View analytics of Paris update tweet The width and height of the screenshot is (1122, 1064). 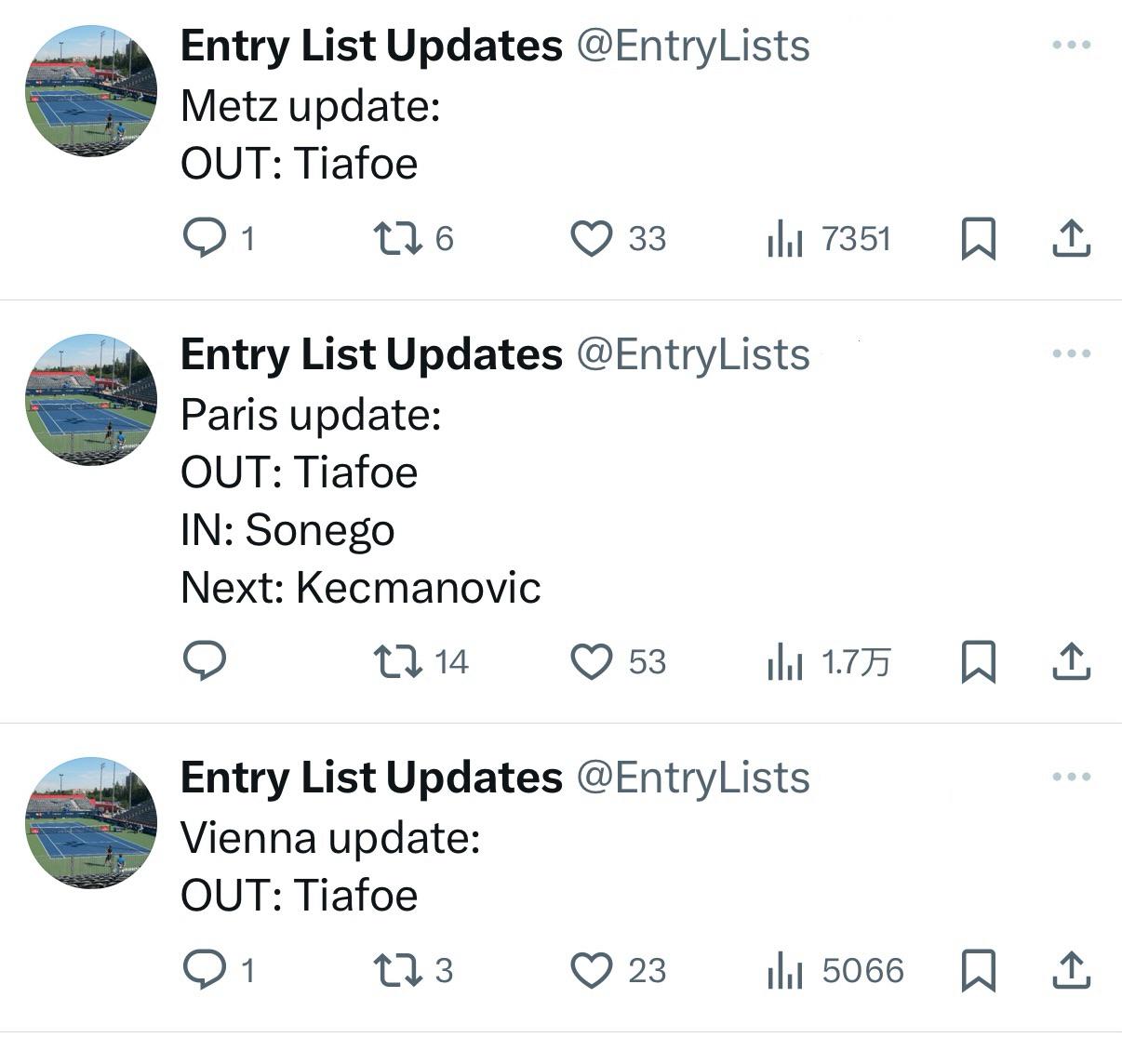[x=785, y=661]
